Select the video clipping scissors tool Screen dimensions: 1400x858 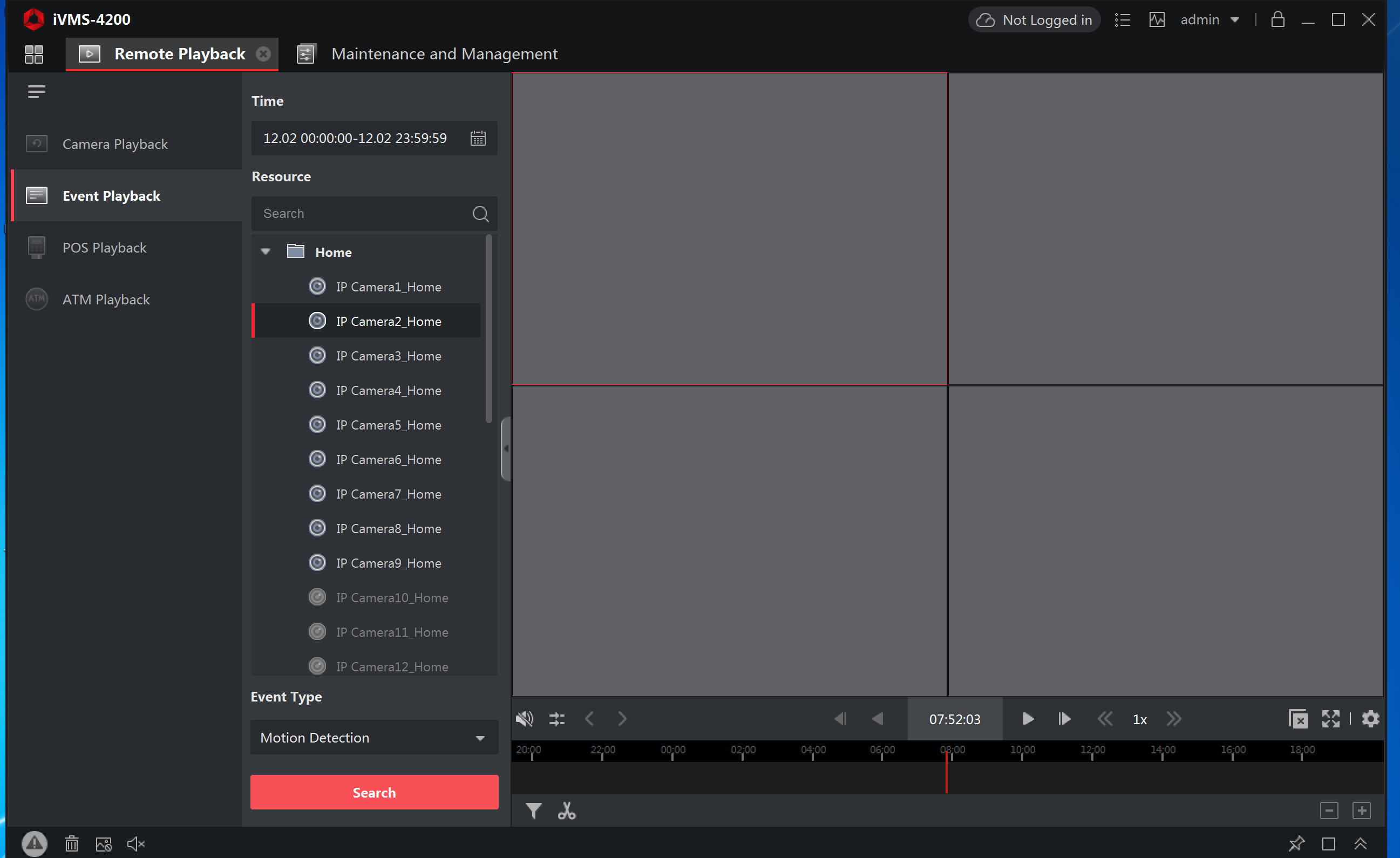click(x=567, y=811)
